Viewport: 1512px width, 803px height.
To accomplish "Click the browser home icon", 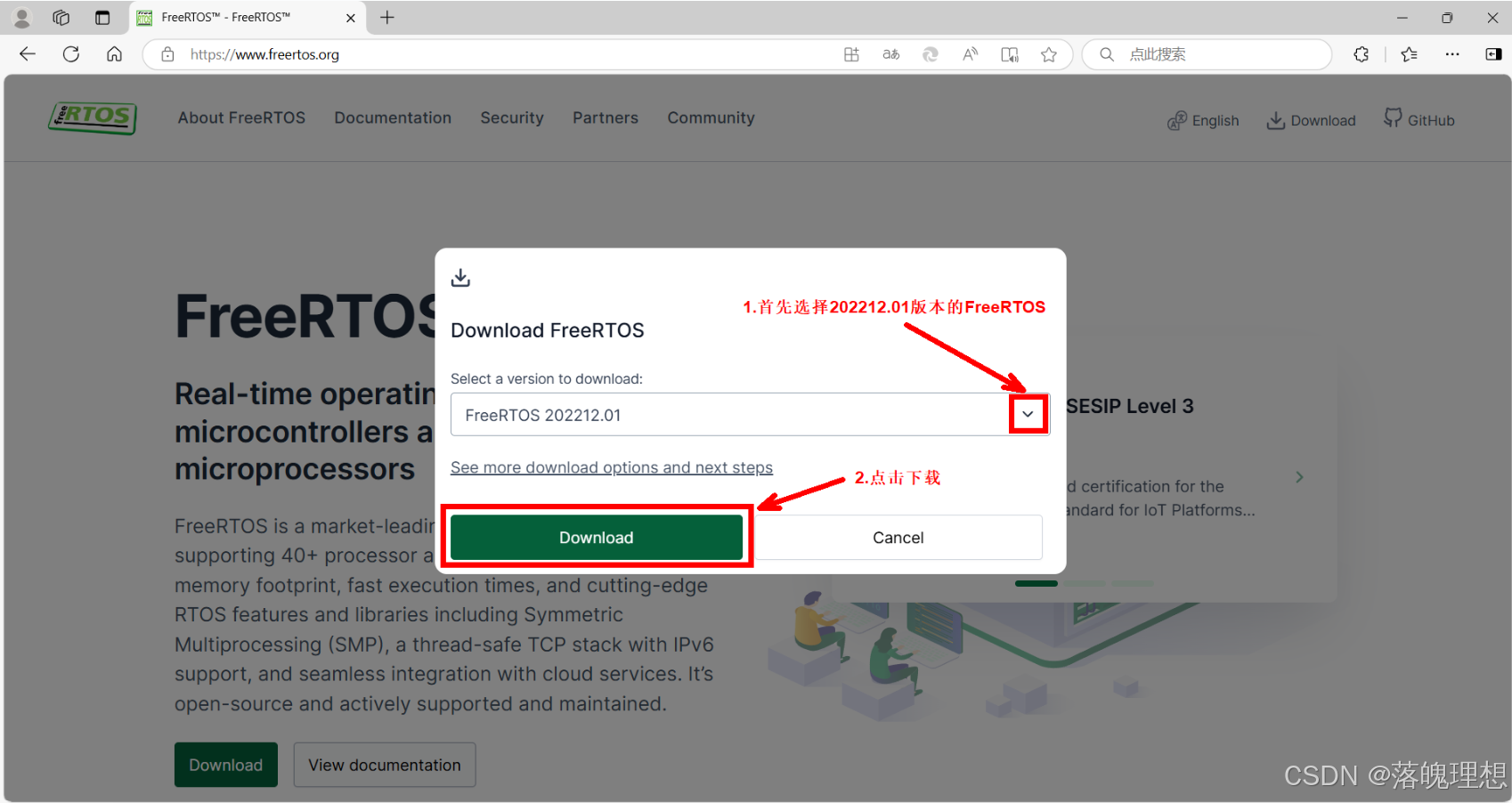I will [114, 54].
